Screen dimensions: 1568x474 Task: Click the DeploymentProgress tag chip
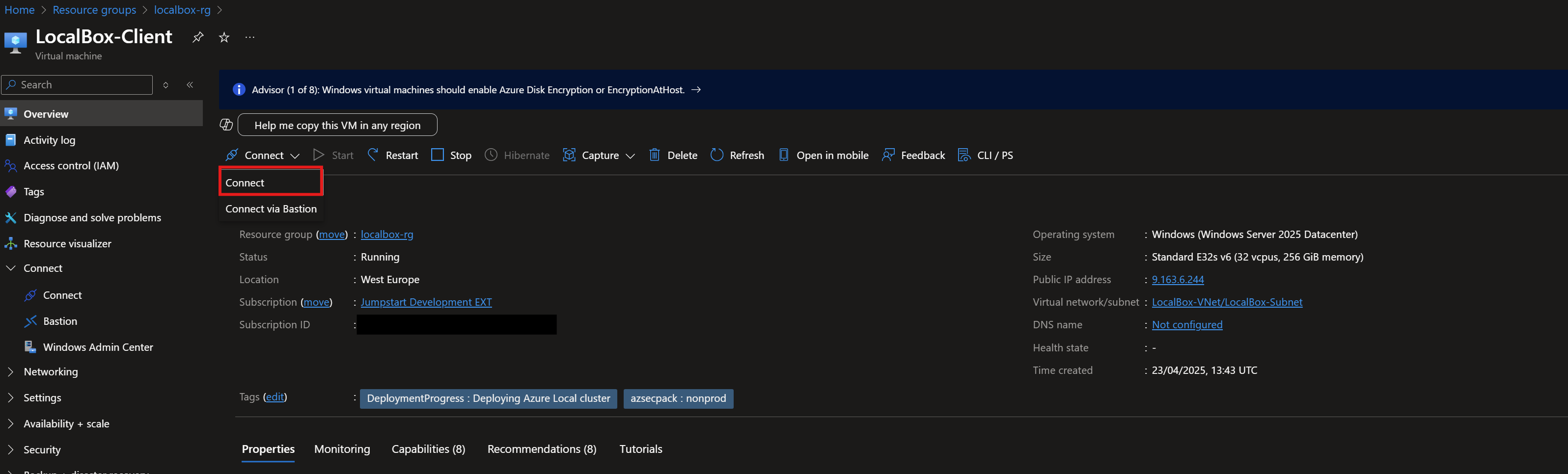click(488, 398)
